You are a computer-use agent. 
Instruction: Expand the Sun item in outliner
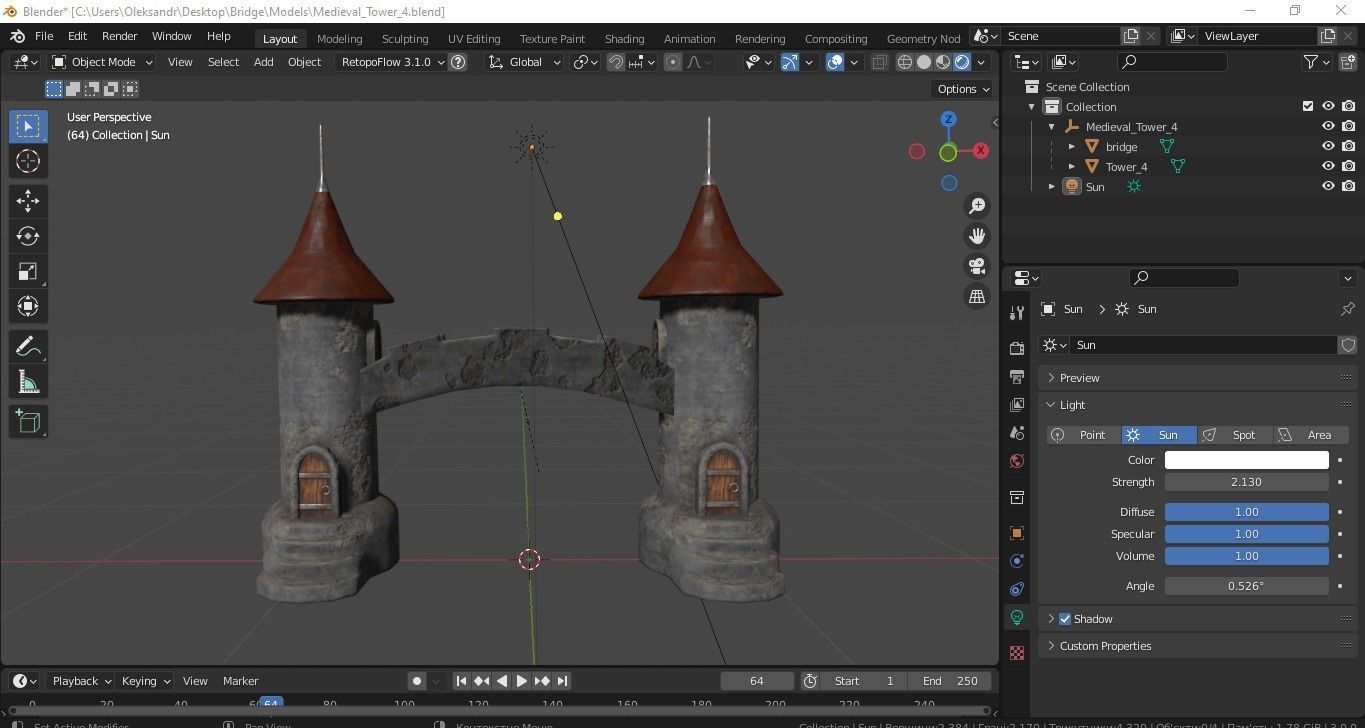tap(1052, 186)
